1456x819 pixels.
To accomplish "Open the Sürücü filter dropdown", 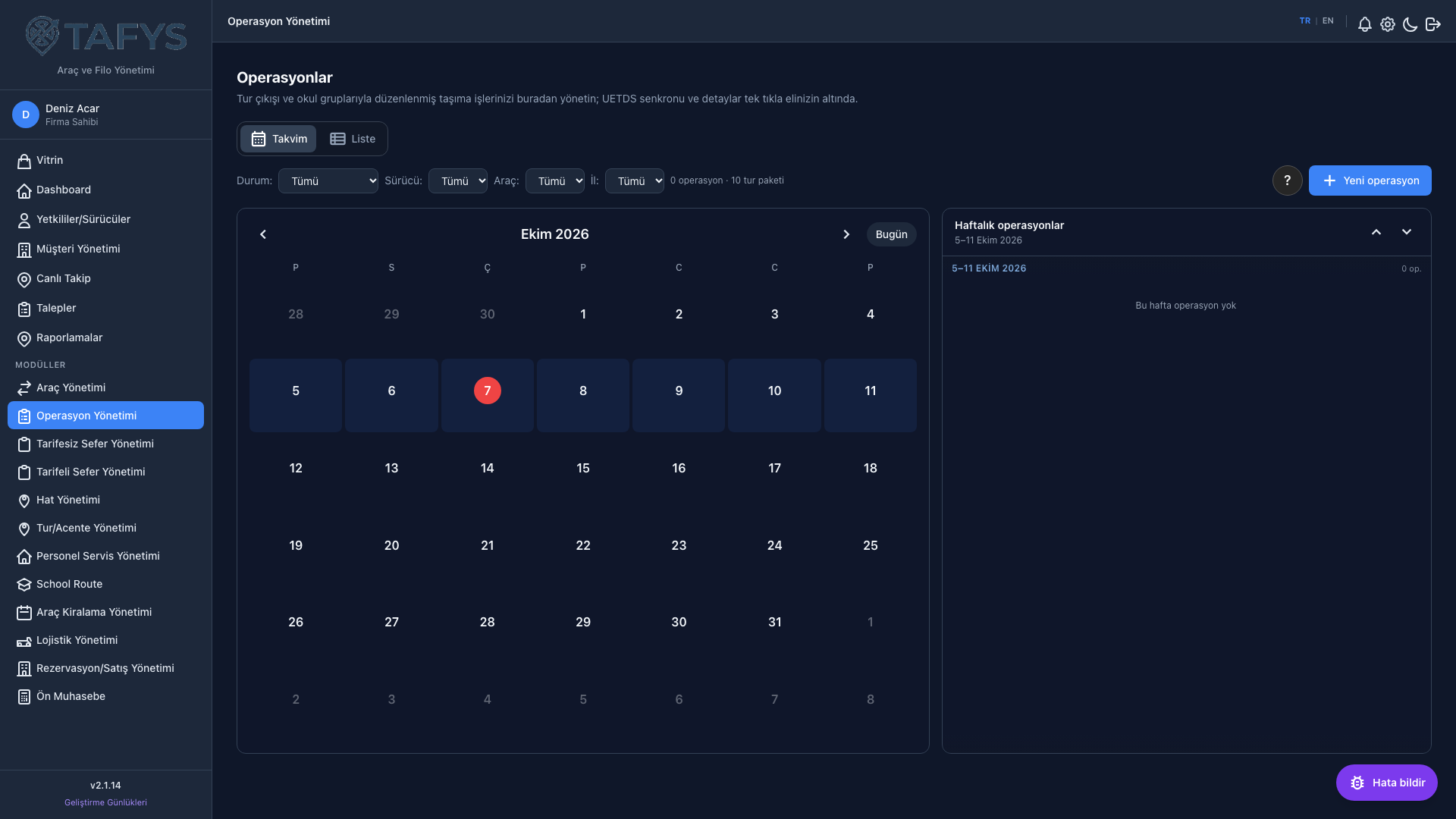I will click(457, 180).
